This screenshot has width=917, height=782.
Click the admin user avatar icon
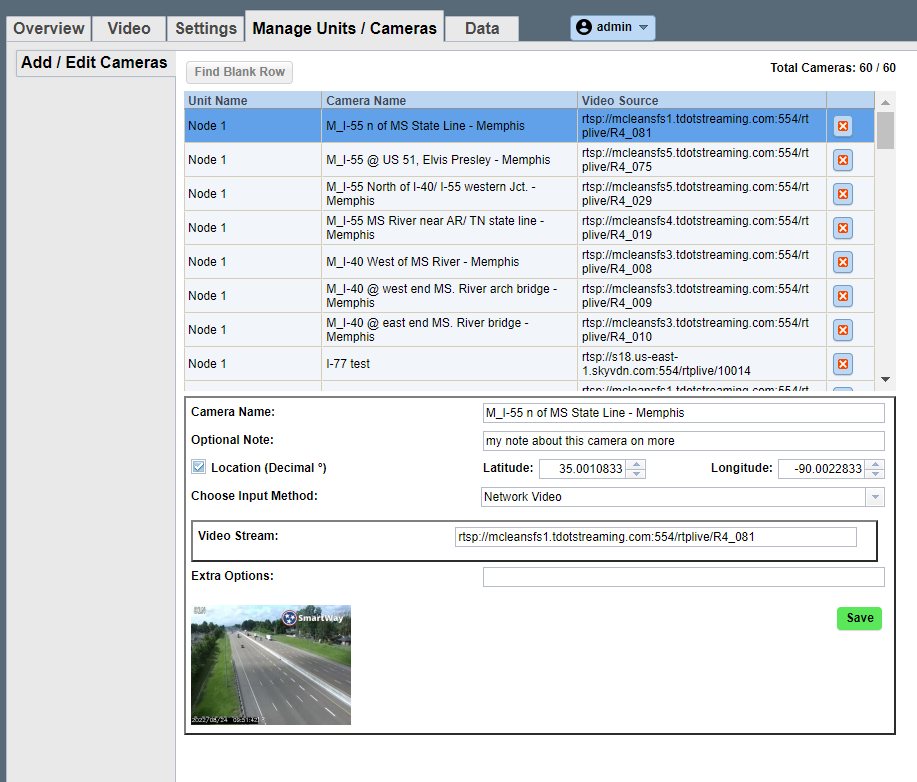(584, 27)
